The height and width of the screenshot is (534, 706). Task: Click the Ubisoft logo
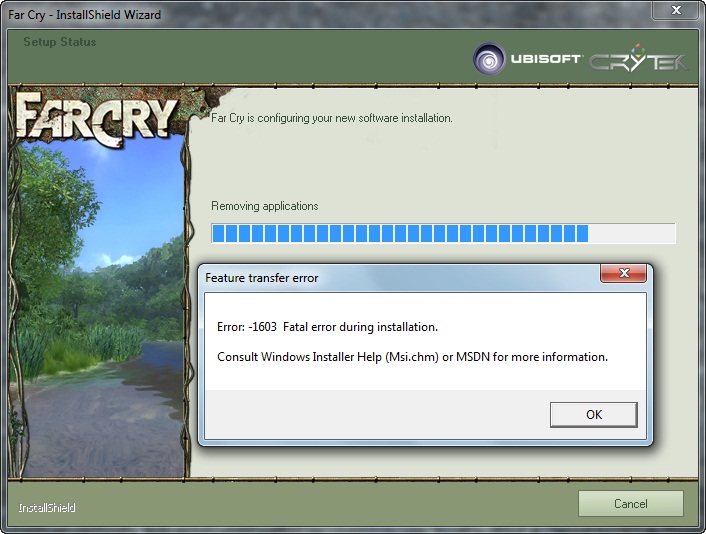[x=527, y=59]
